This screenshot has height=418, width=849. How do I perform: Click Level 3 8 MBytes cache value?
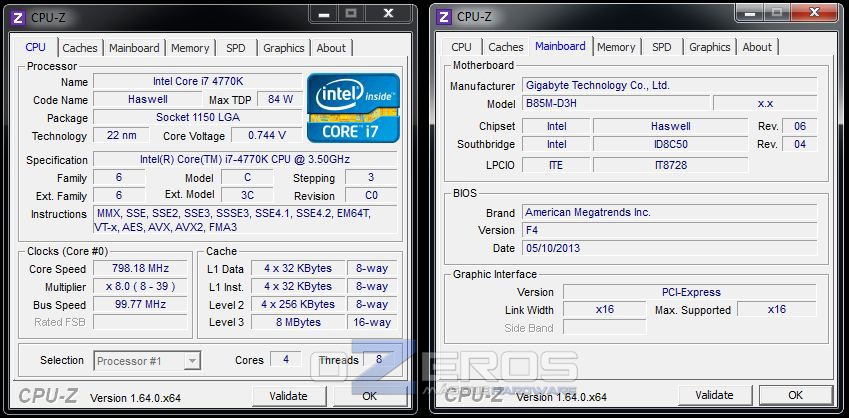(x=298, y=322)
